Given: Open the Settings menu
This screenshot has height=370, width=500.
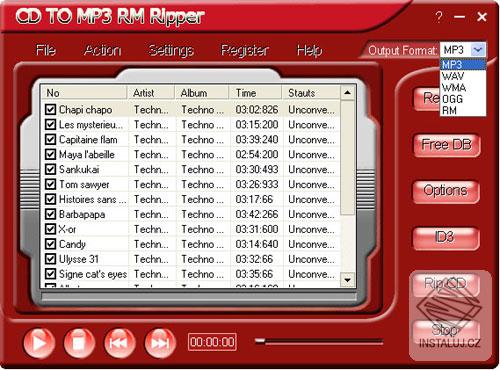Looking at the screenshot, I should coord(171,50).
